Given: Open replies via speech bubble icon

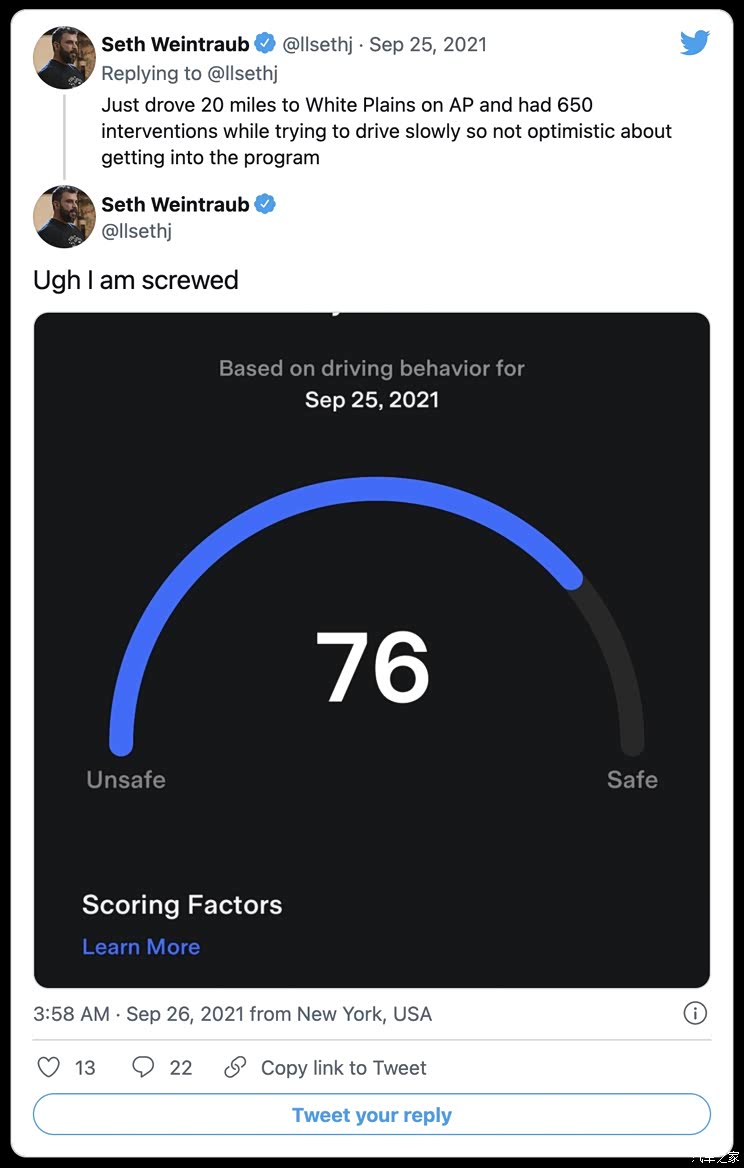Looking at the screenshot, I should pyautogui.click(x=144, y=1067).
